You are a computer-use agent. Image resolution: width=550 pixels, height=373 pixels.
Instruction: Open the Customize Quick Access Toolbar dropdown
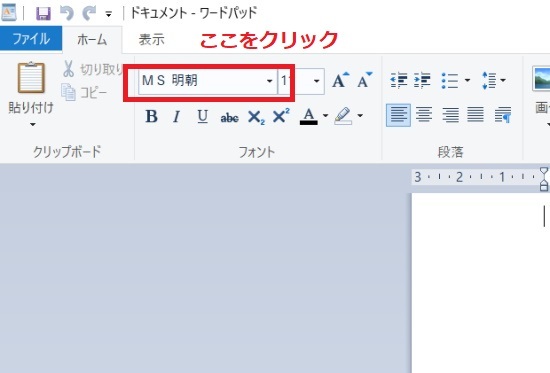click(109, 14)
